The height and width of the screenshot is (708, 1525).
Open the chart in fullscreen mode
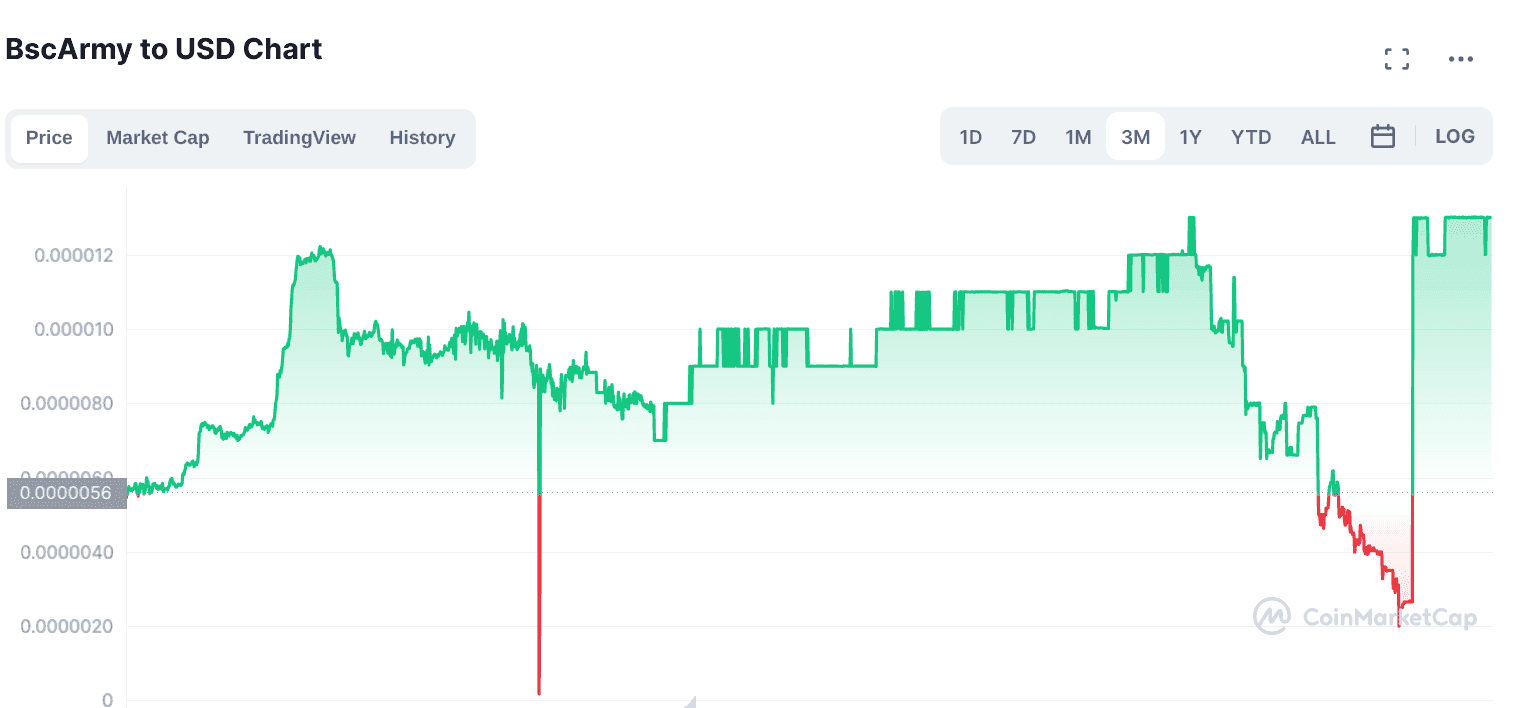click(1396, 59)
